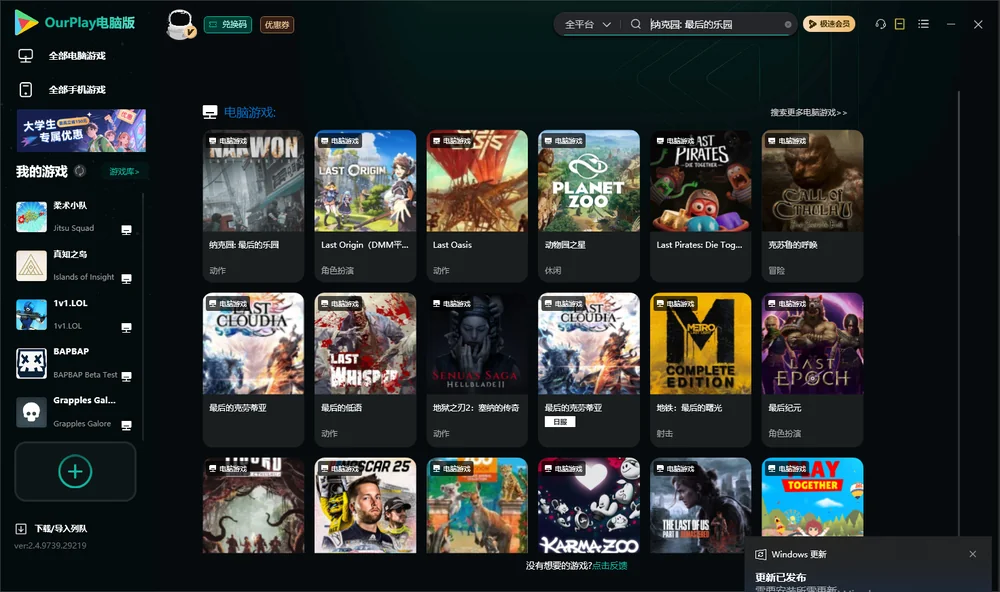
Task: Click the 兑换码 redeem code button
Action: click(x=228, y=24)
